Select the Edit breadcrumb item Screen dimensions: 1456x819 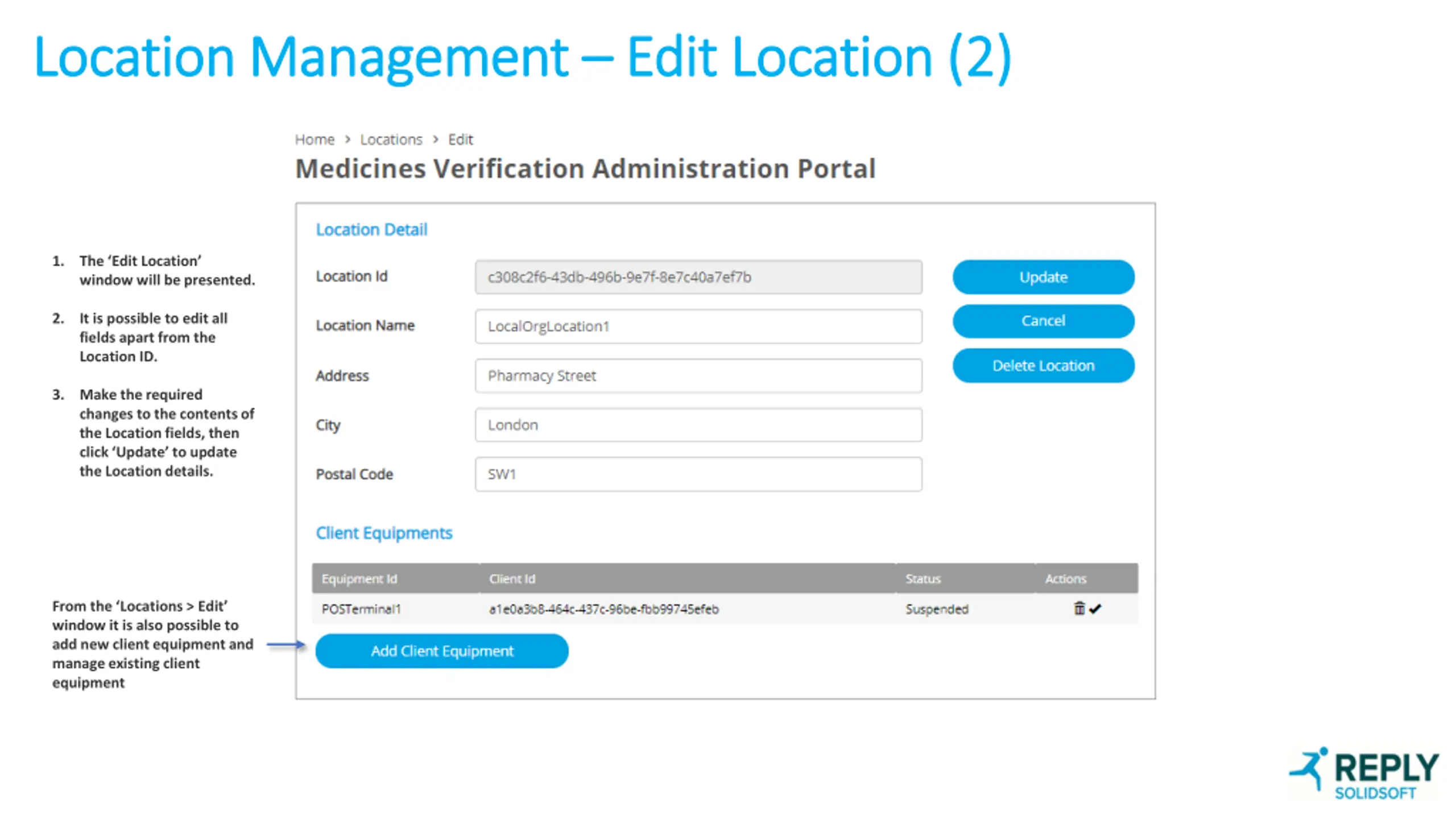pyautogui.click(x=460, y=139)
